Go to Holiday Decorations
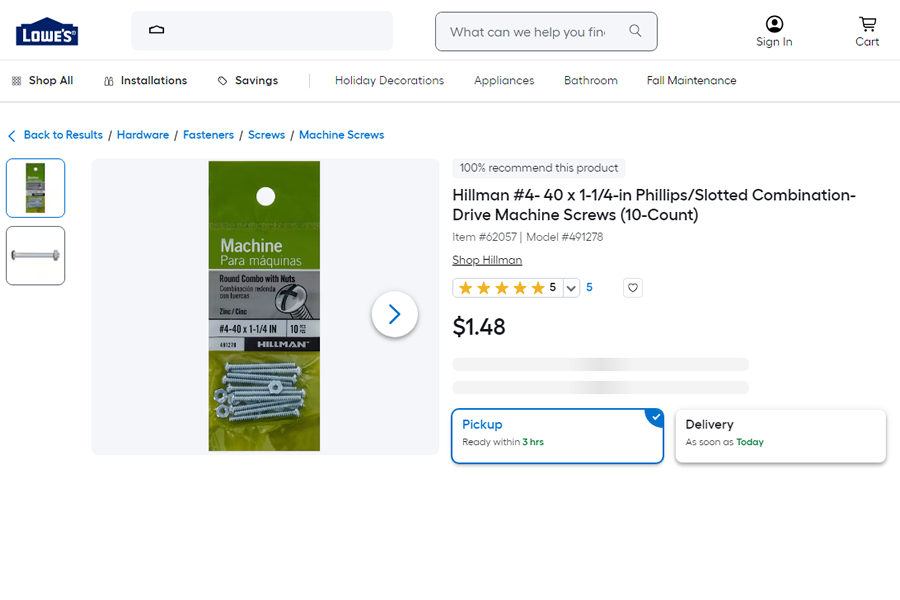Image resolution: width=900 pixels, height=600 pixels. [x=390, y=80]
